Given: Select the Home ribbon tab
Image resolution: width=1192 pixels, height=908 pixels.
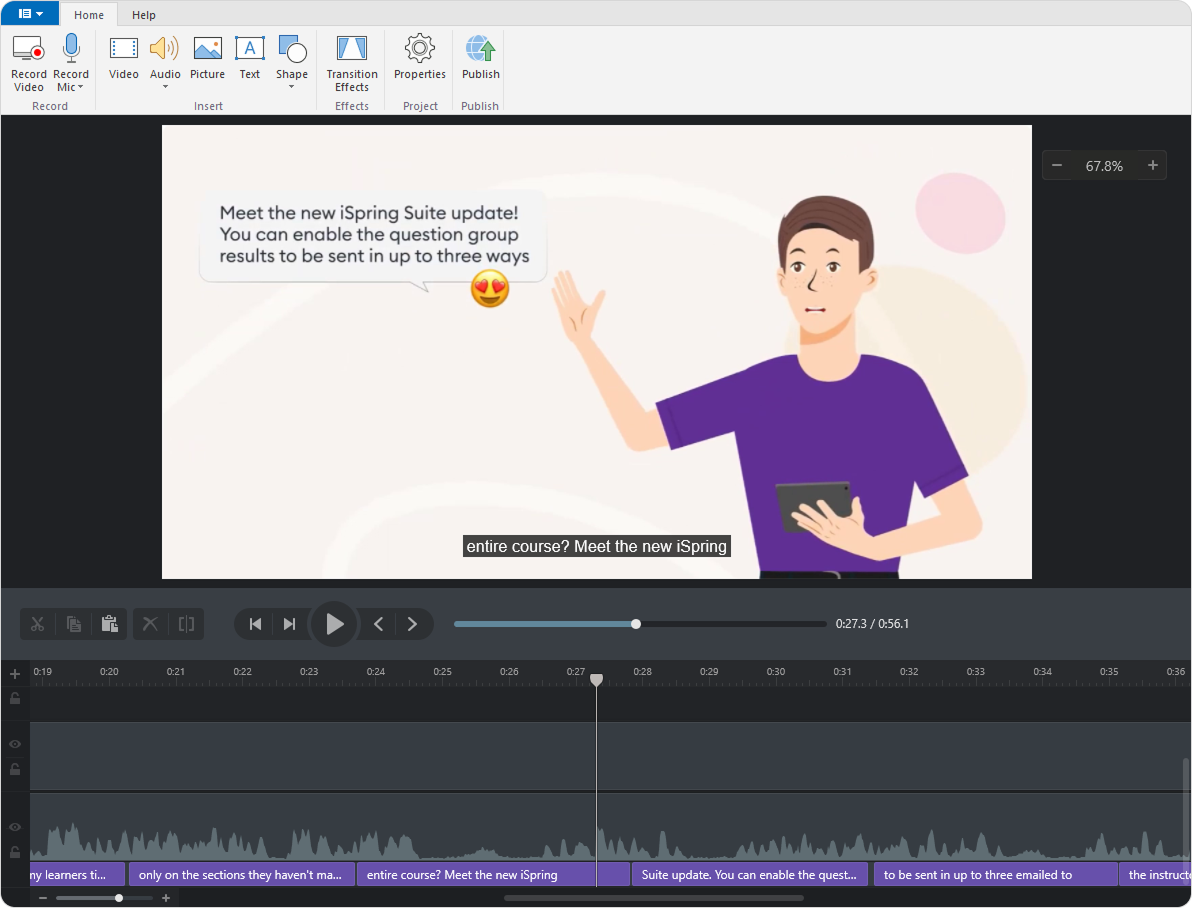Looking at the screenshot, I should coord(89,15).
